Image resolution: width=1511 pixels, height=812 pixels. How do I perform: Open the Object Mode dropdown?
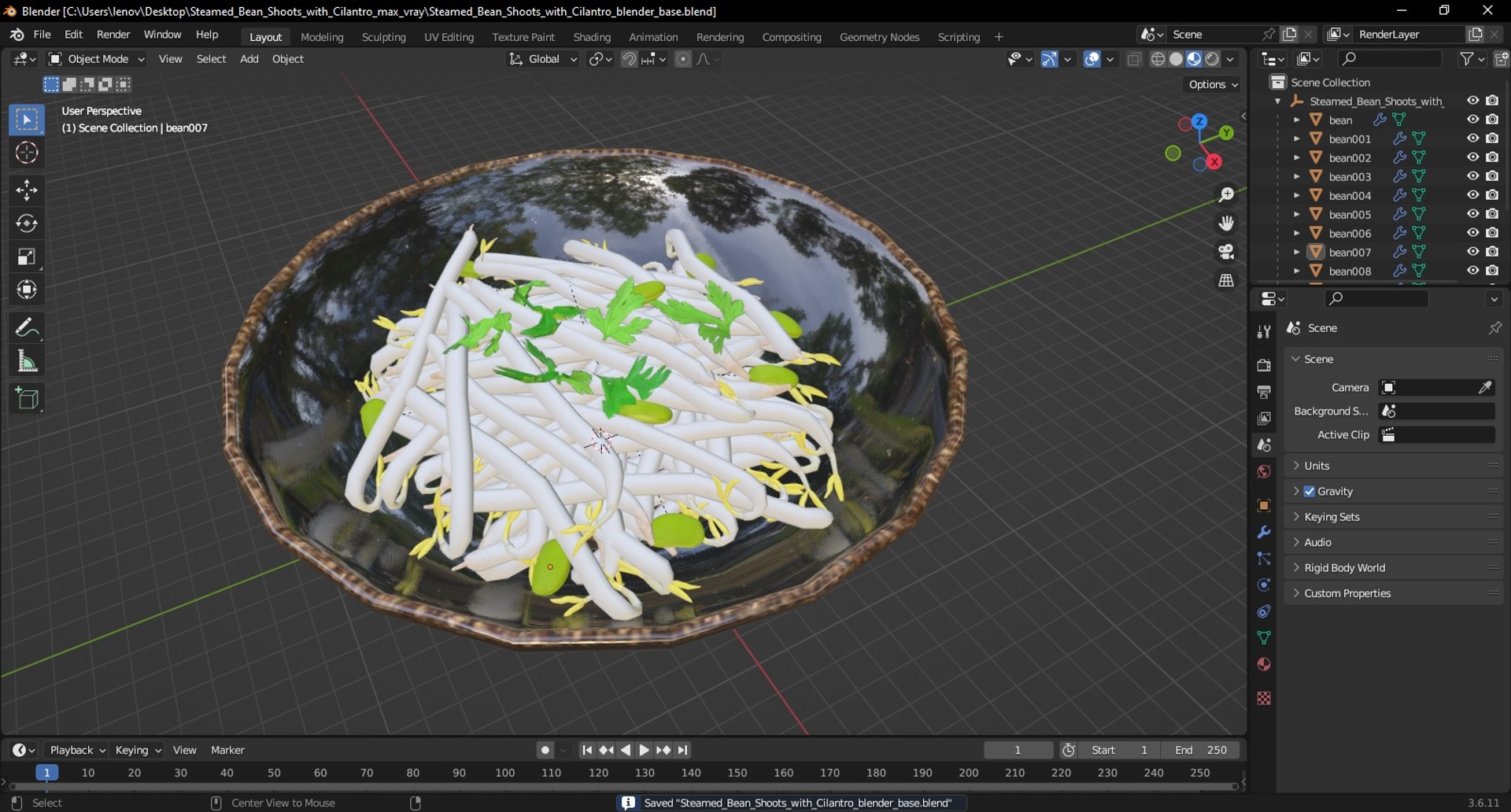[x=96, y=59]
